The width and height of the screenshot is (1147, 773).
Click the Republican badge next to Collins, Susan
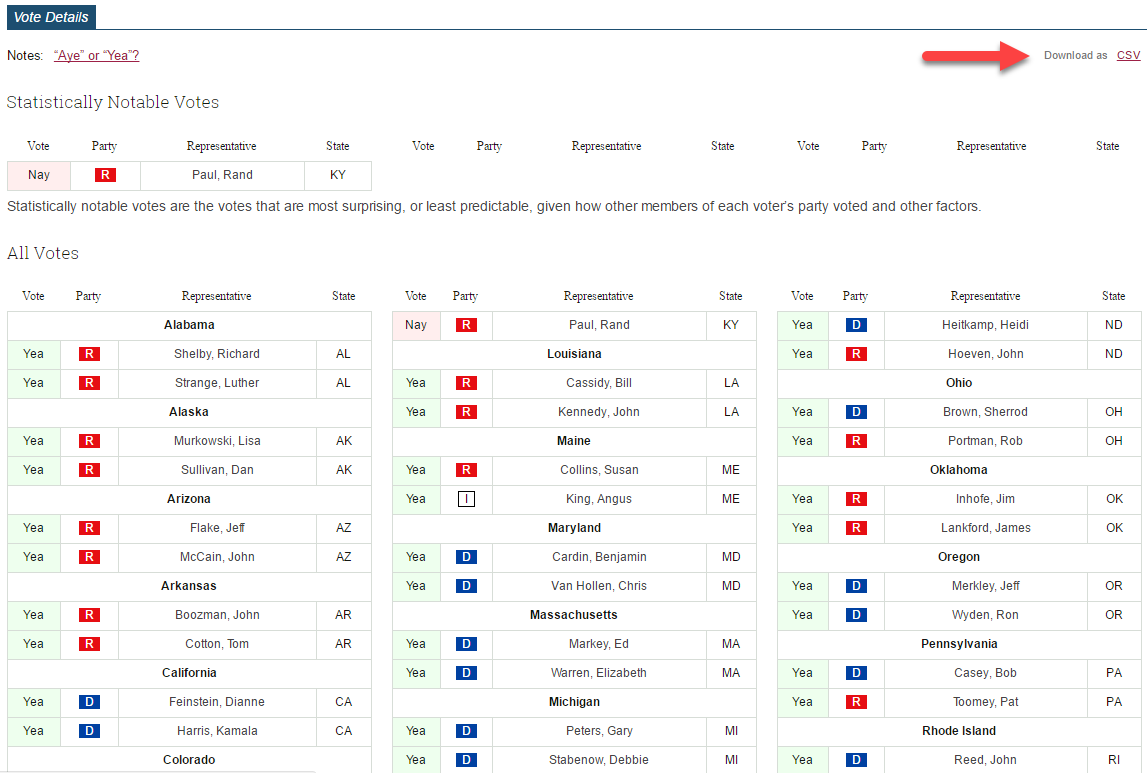click(x=466, y=470)
